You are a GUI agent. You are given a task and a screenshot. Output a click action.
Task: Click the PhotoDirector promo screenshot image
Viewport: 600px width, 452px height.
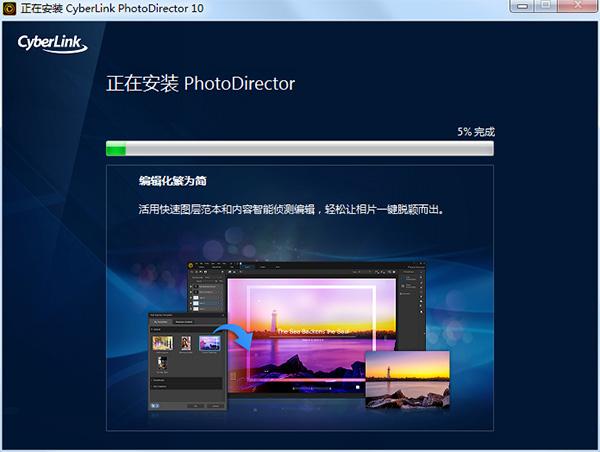299,336
